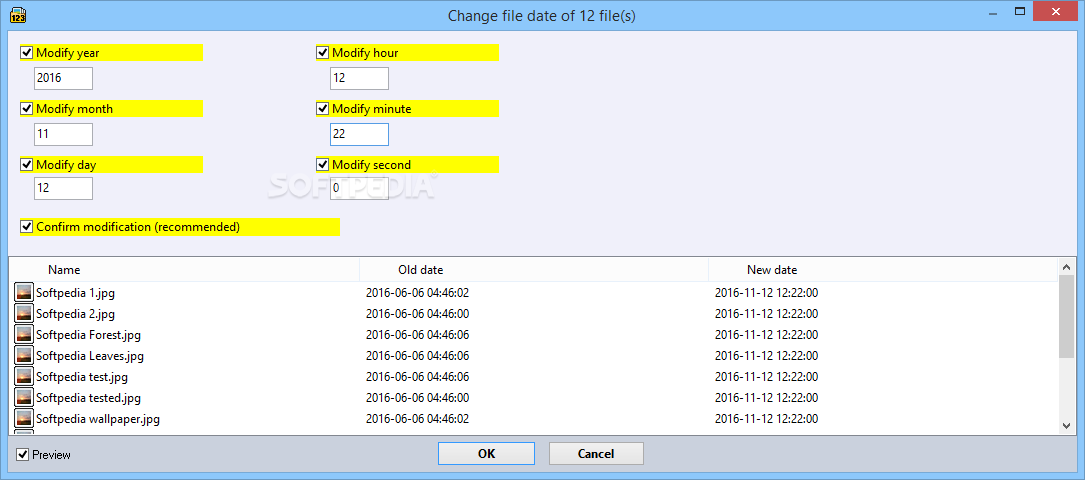Screen dimensions: 1085x480
Task: Select the Softpedia Leaves.jpg file name
Action: coord(90,356)
